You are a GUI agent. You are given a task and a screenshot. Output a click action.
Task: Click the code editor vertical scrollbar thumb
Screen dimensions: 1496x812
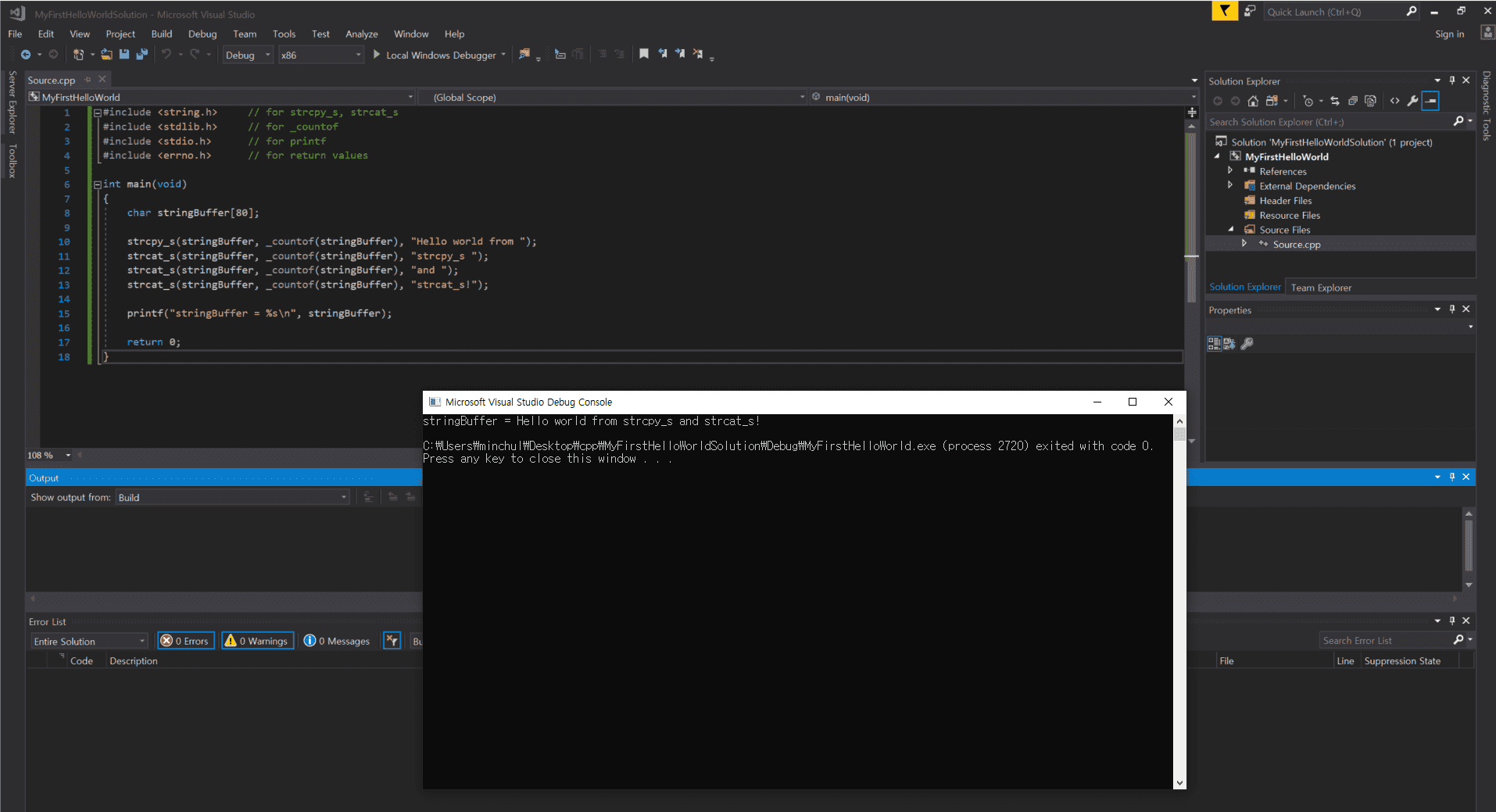1191,219
